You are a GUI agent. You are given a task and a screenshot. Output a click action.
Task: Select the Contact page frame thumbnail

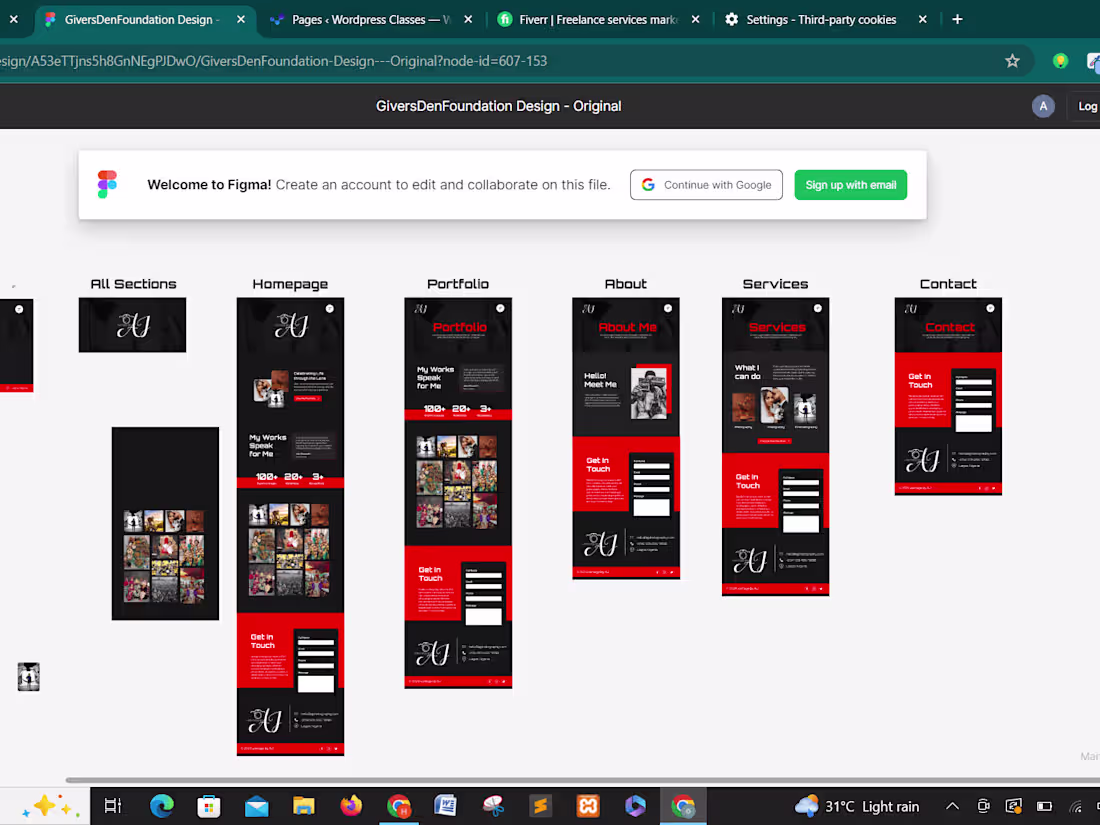947,395
